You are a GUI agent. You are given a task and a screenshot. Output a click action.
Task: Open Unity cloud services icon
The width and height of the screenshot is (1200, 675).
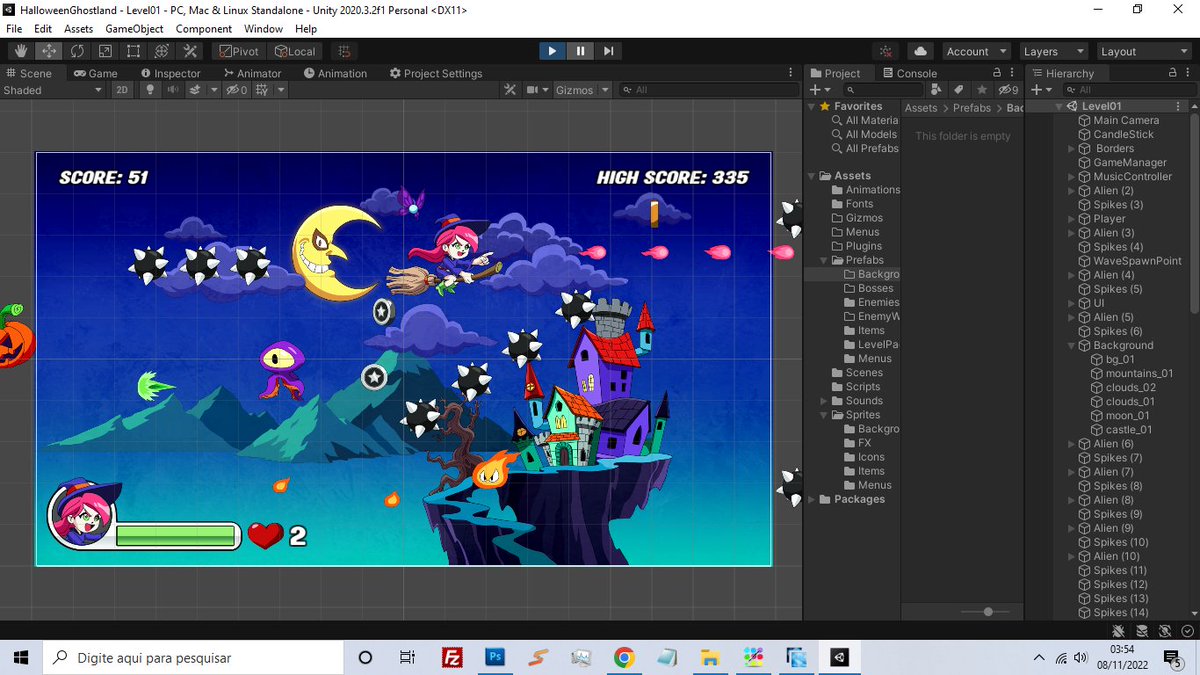[921, 51]
